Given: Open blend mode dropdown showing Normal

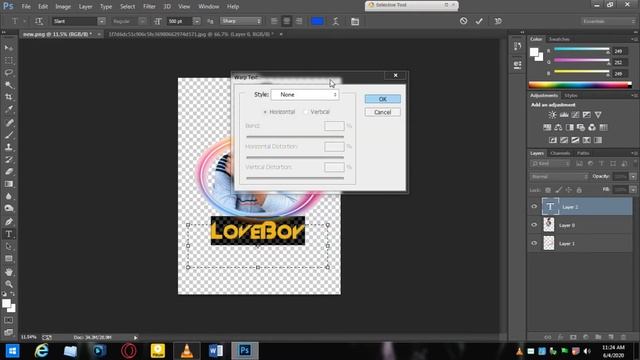Looking at the screenshot, I should pos(560,177).
